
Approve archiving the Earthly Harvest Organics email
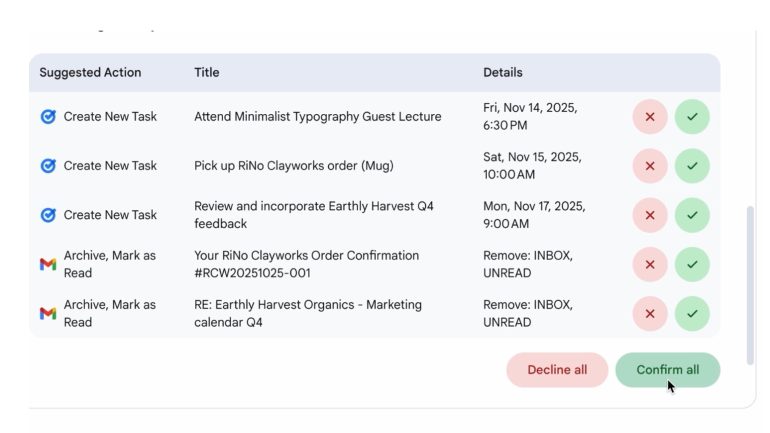(692, 313)
